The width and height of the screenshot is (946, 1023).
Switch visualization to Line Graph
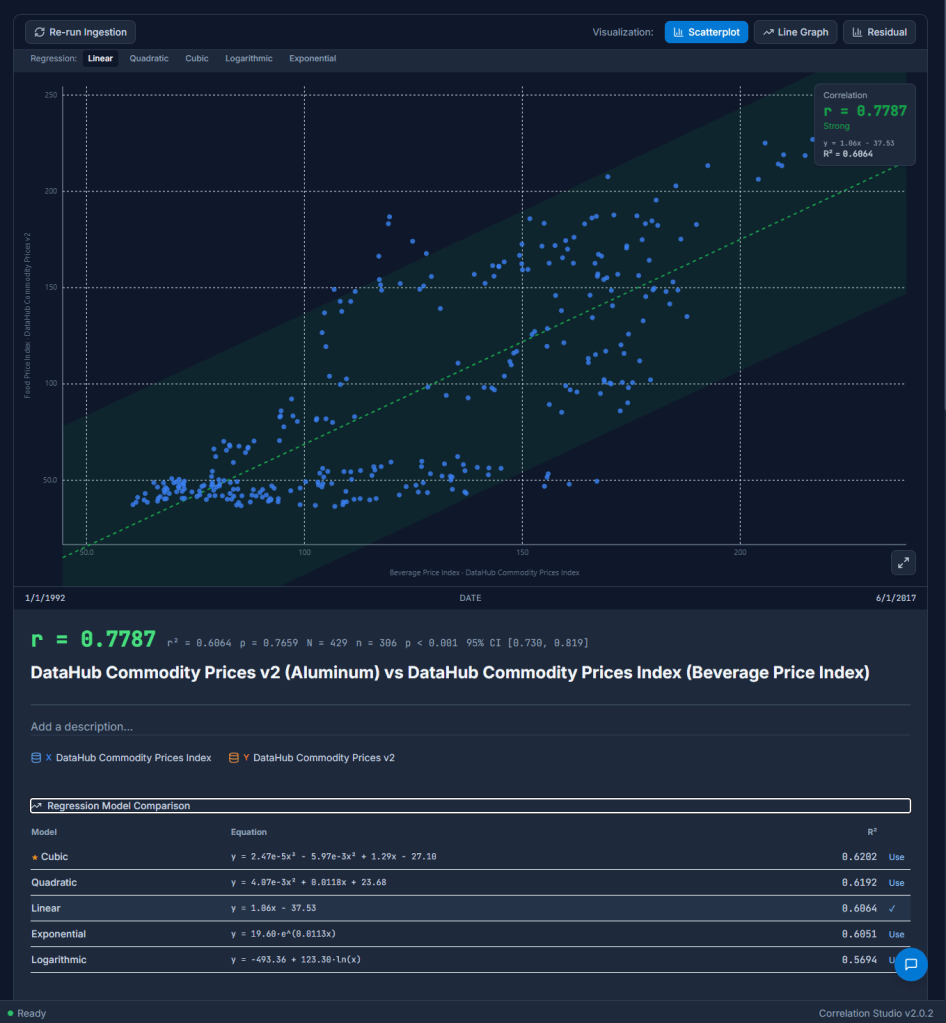(x=795, y=32)
